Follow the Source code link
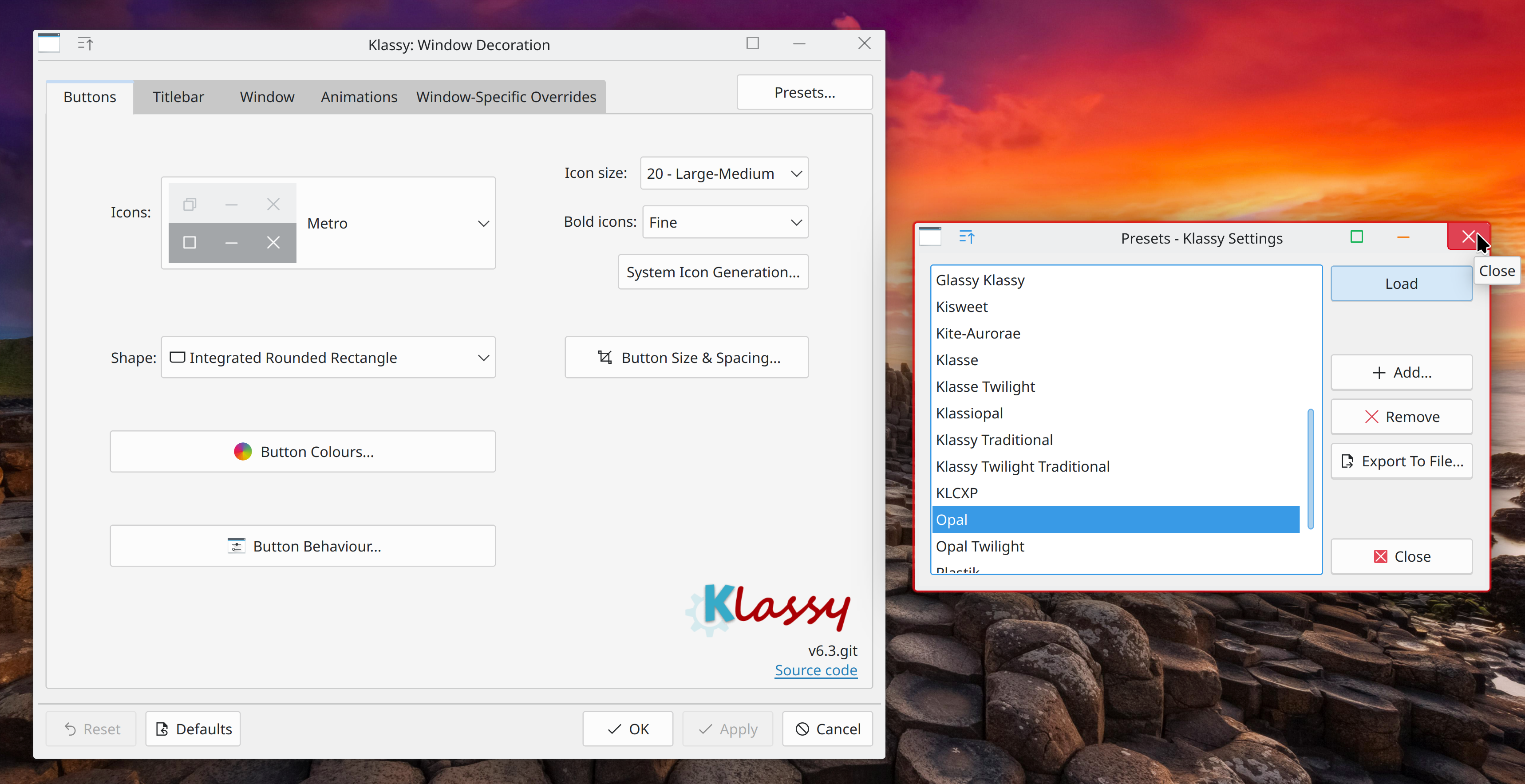 tap(815, 670)
